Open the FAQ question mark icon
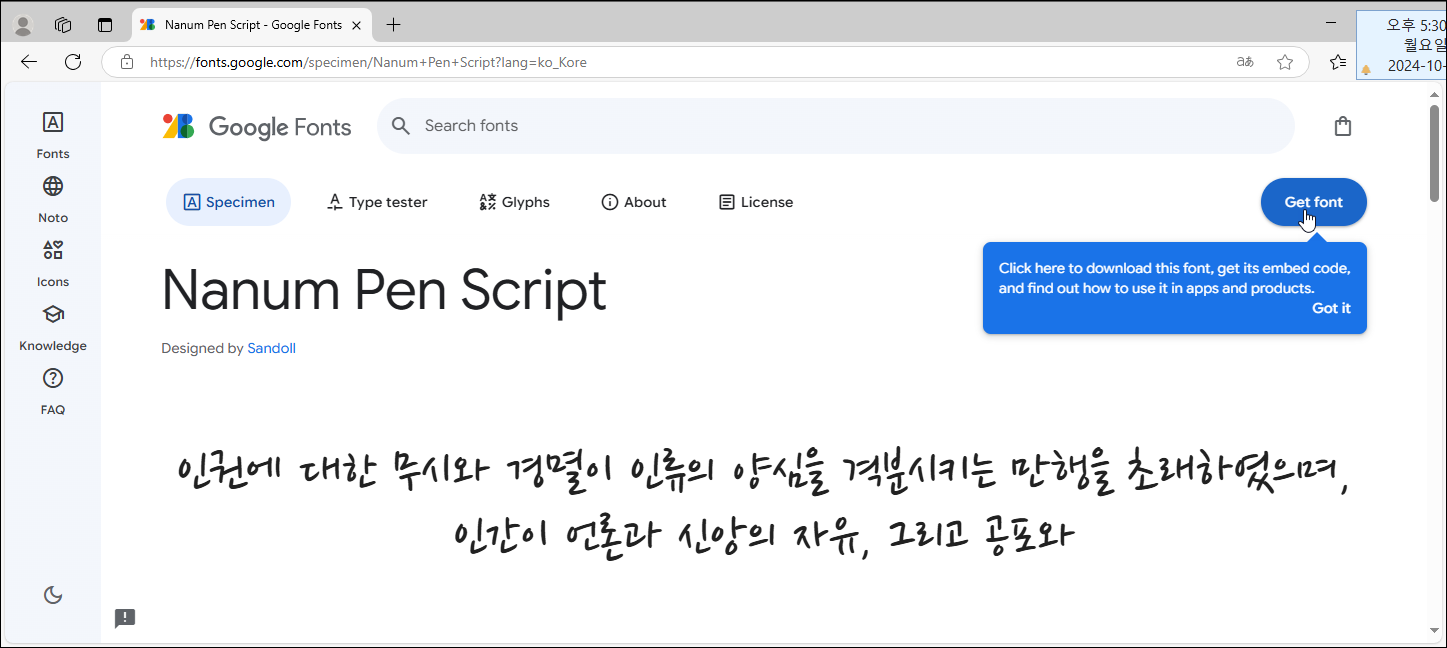This screenshot has width=1447, height=648. (x=53, y=378)
